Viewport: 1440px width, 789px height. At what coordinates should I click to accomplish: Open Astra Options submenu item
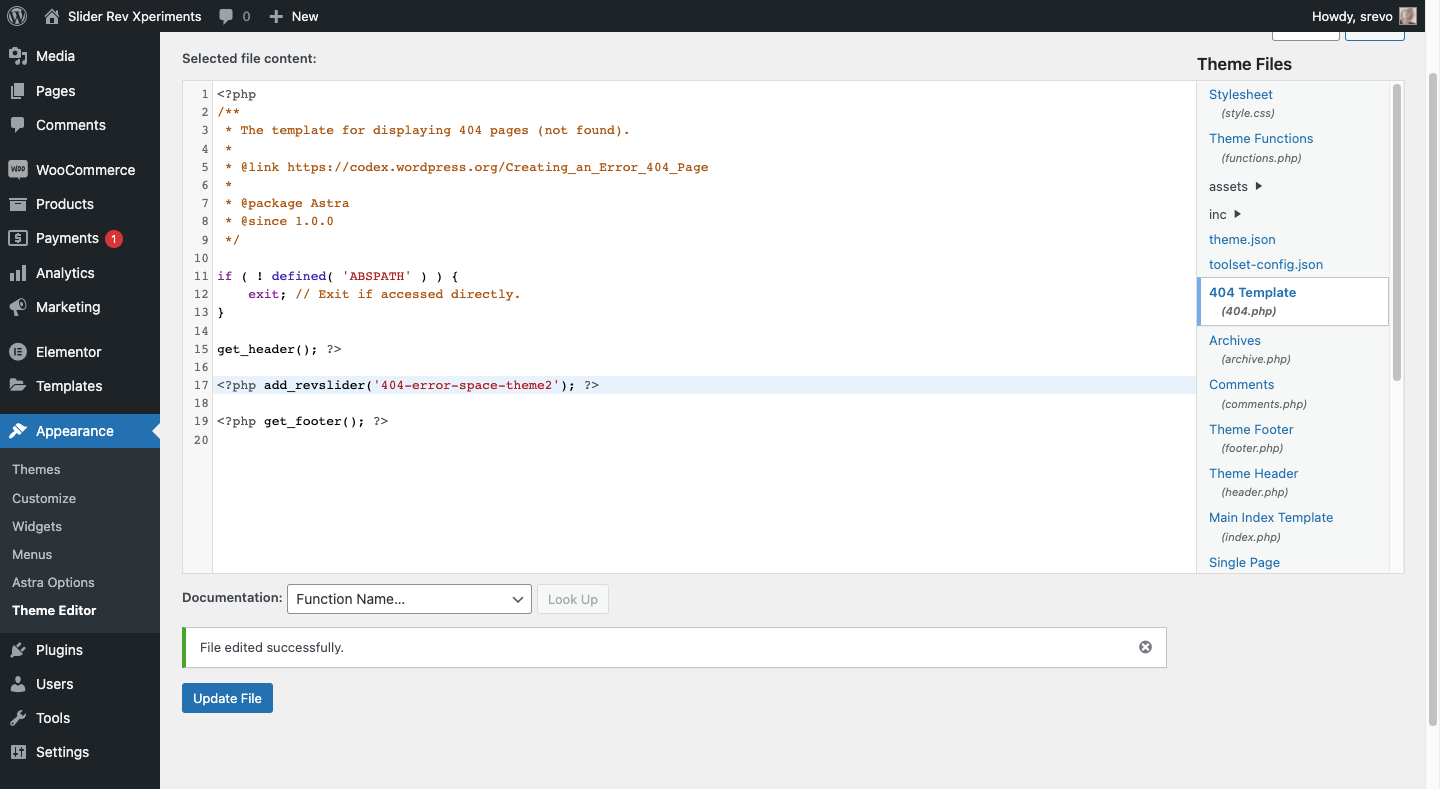pyautogui.click(x=53, y=582)
